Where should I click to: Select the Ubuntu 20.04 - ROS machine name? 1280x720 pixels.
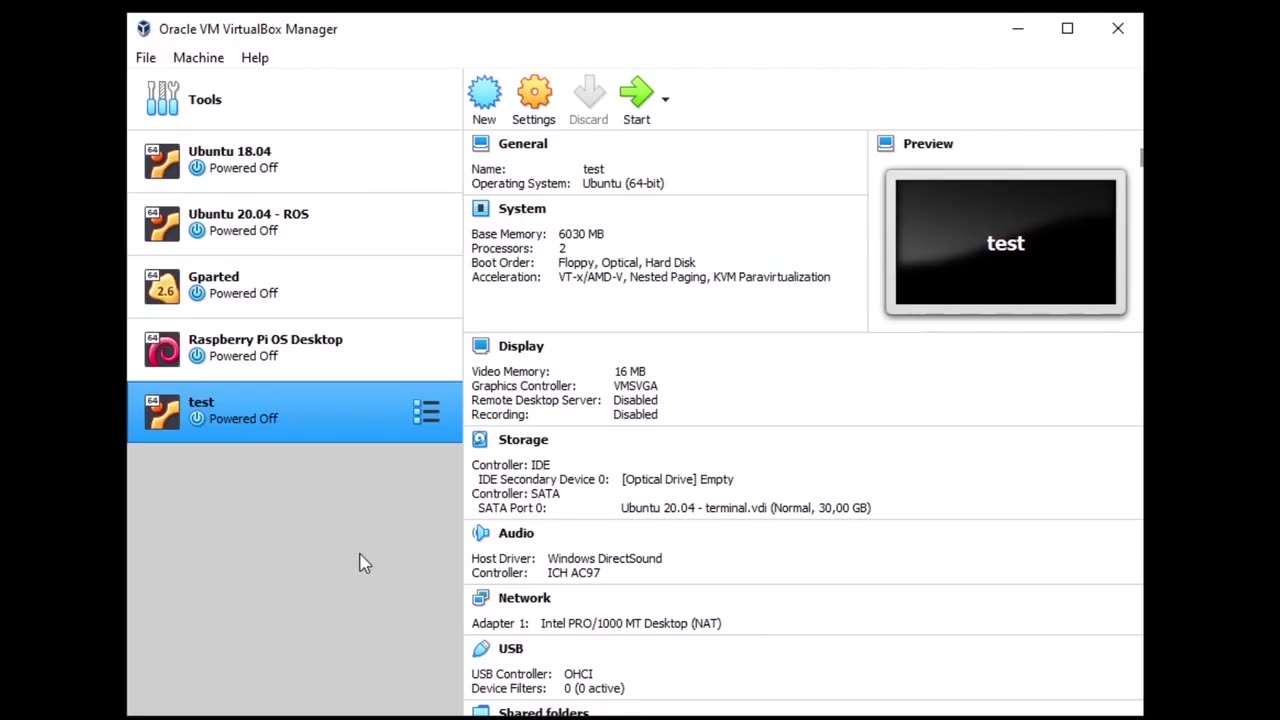click(x=248, y=214)
